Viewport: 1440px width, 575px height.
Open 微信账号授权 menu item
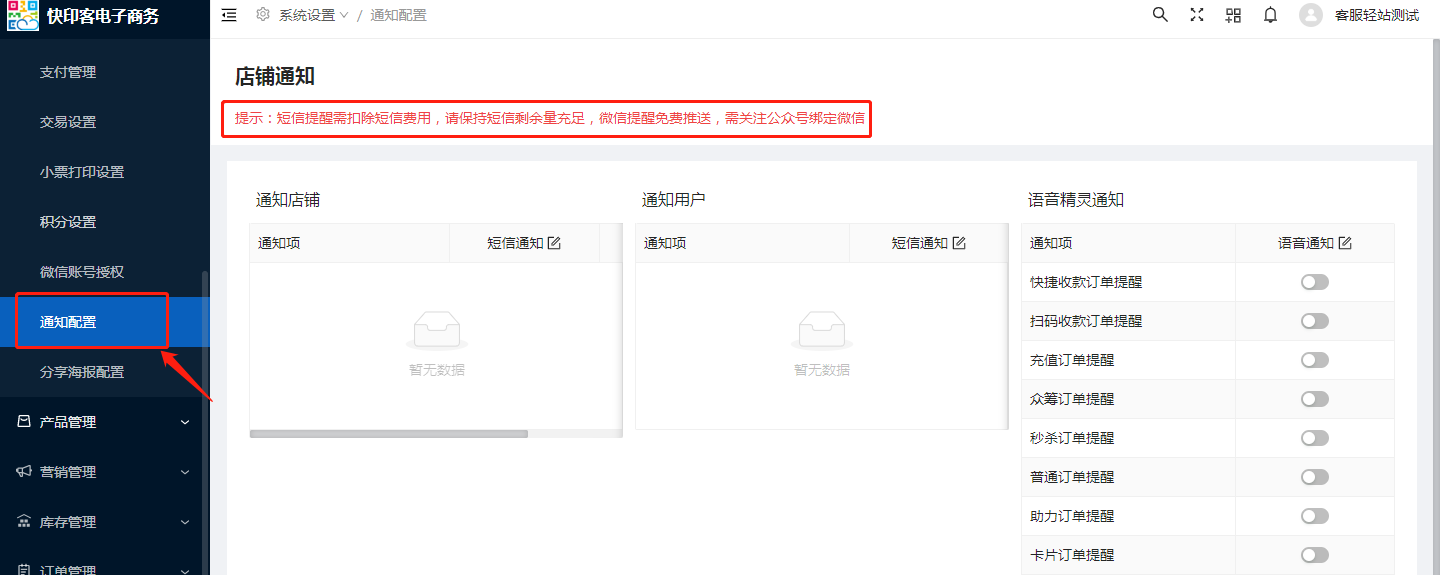82,272
